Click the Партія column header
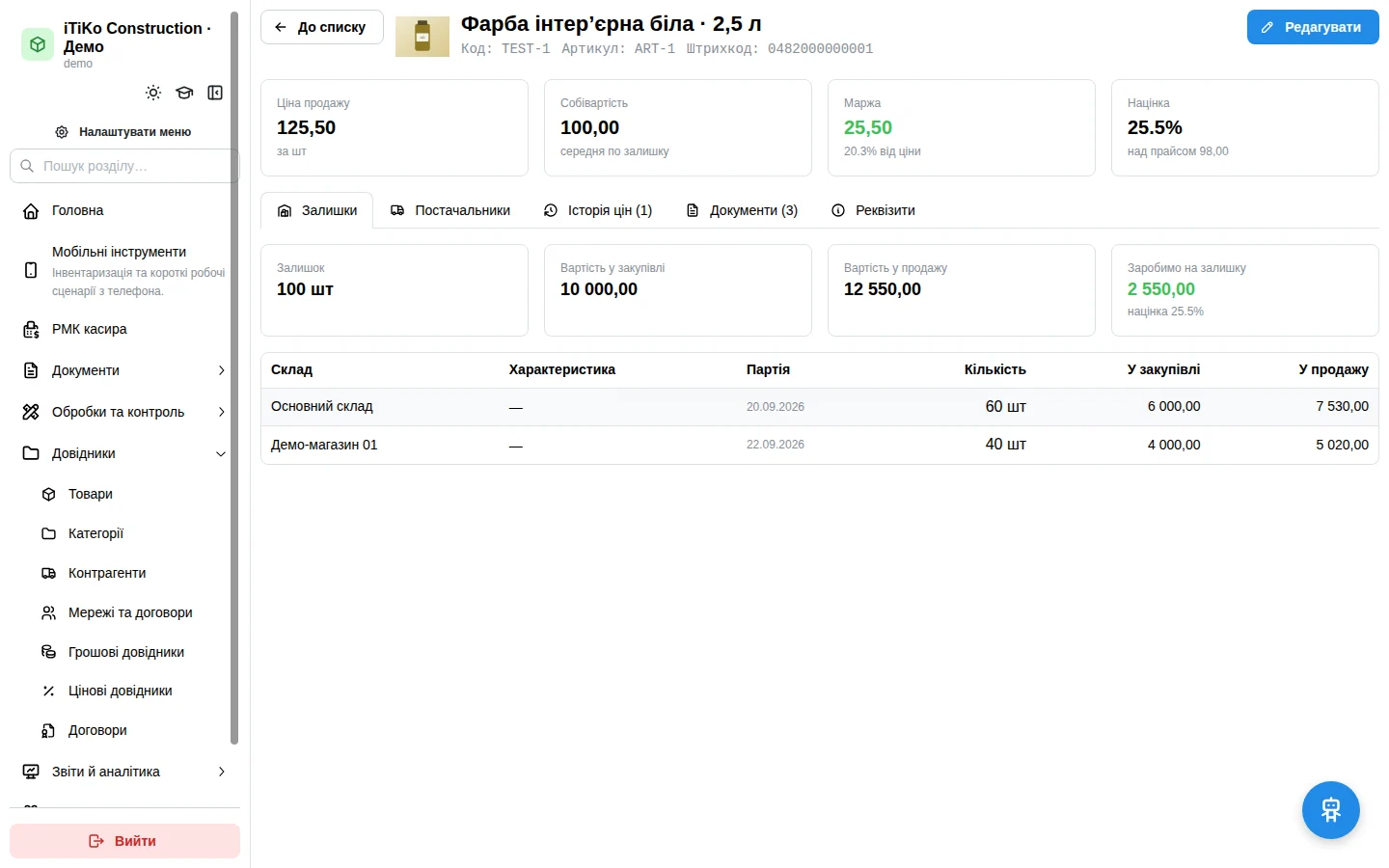 pos(768,369)
